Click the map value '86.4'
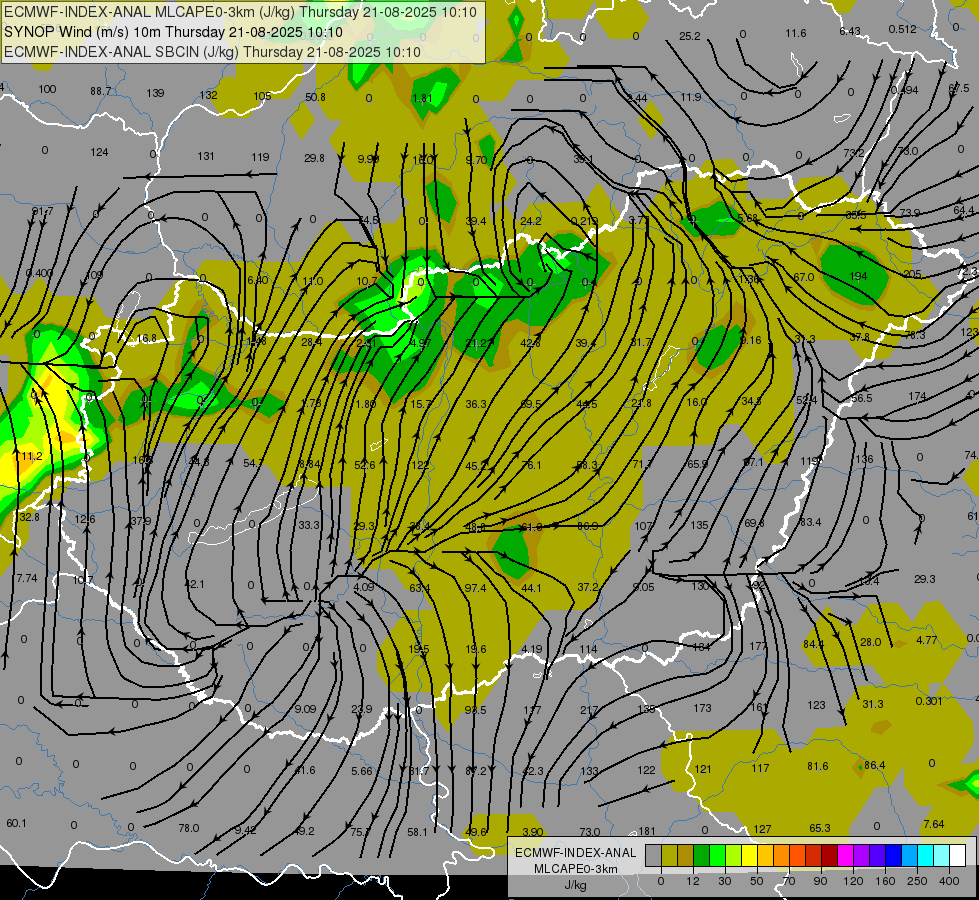979x900 pixels. [875, 765]
